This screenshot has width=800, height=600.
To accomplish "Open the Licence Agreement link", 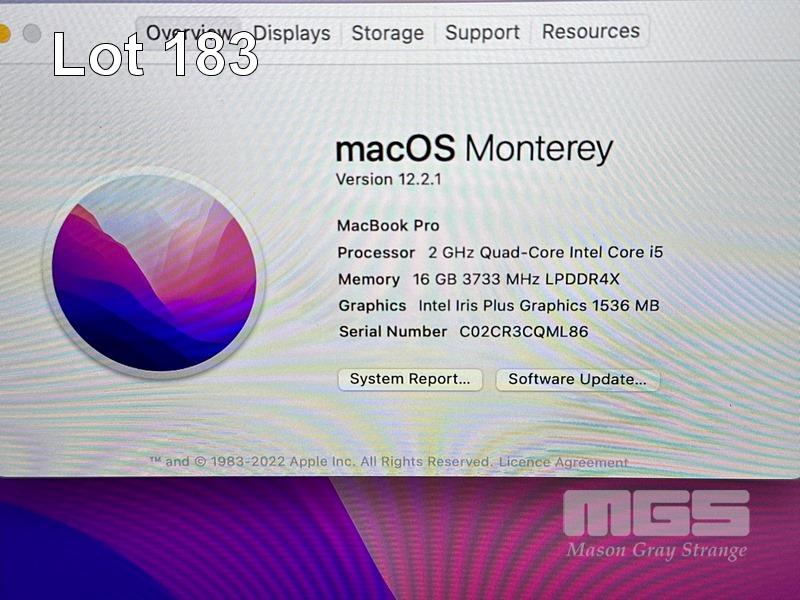I will click(563, 462).
